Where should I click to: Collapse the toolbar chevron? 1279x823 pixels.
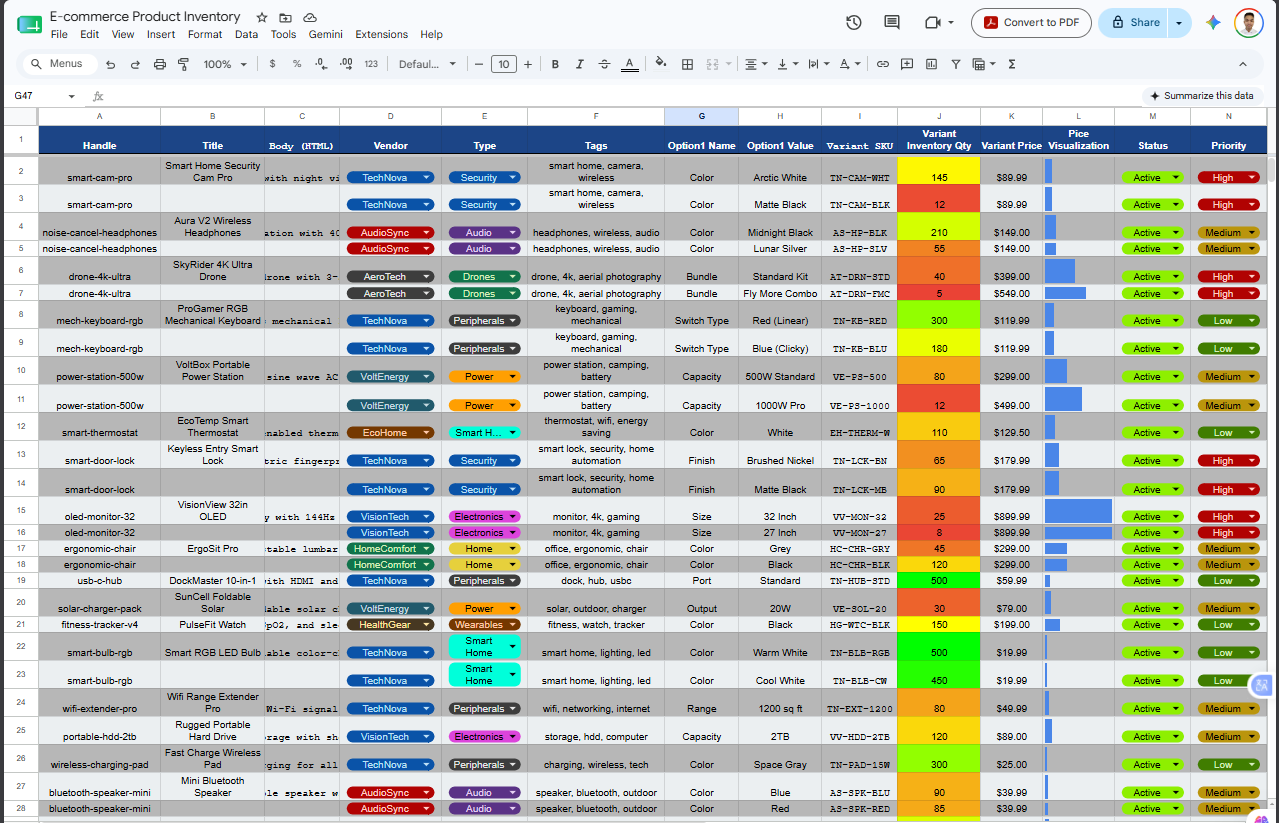click(1243, 64)
